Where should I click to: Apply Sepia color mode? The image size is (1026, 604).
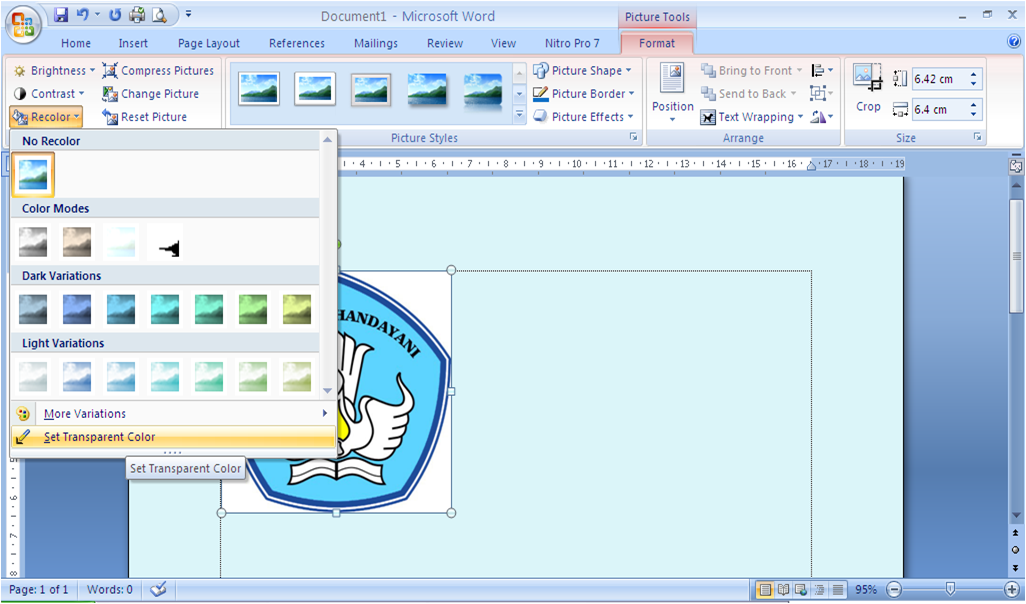[77, 241]
